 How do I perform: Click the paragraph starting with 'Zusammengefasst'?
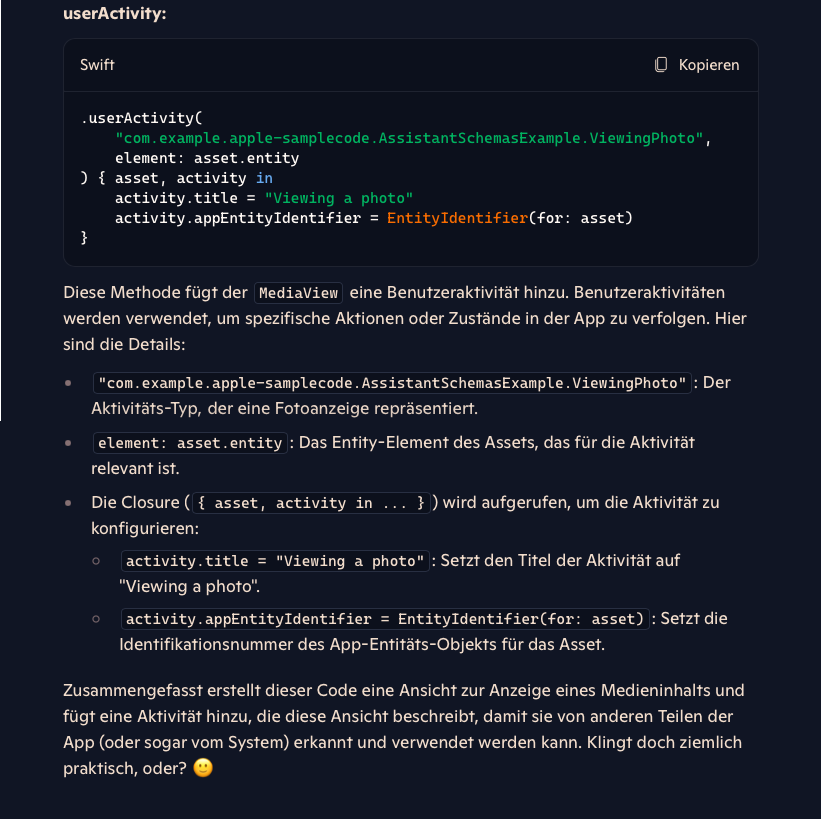point(402,716)
